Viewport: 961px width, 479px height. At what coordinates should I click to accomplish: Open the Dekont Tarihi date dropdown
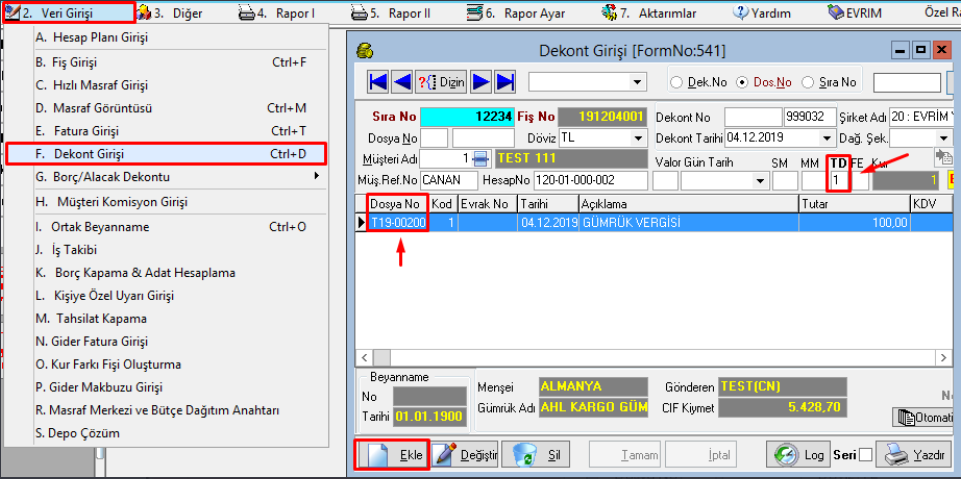point(826,138)
